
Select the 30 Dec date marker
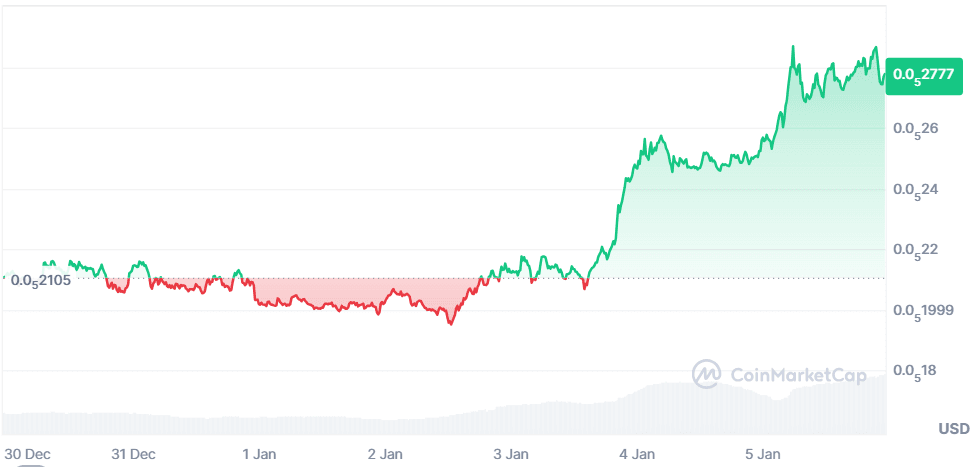26,454
